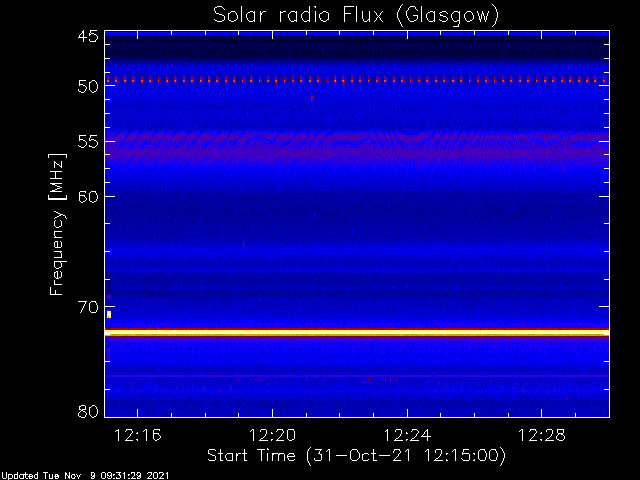This screenshot has width=640, height=480.
Task: Click the 12:20 time tick label
Action: click(272, 436)
